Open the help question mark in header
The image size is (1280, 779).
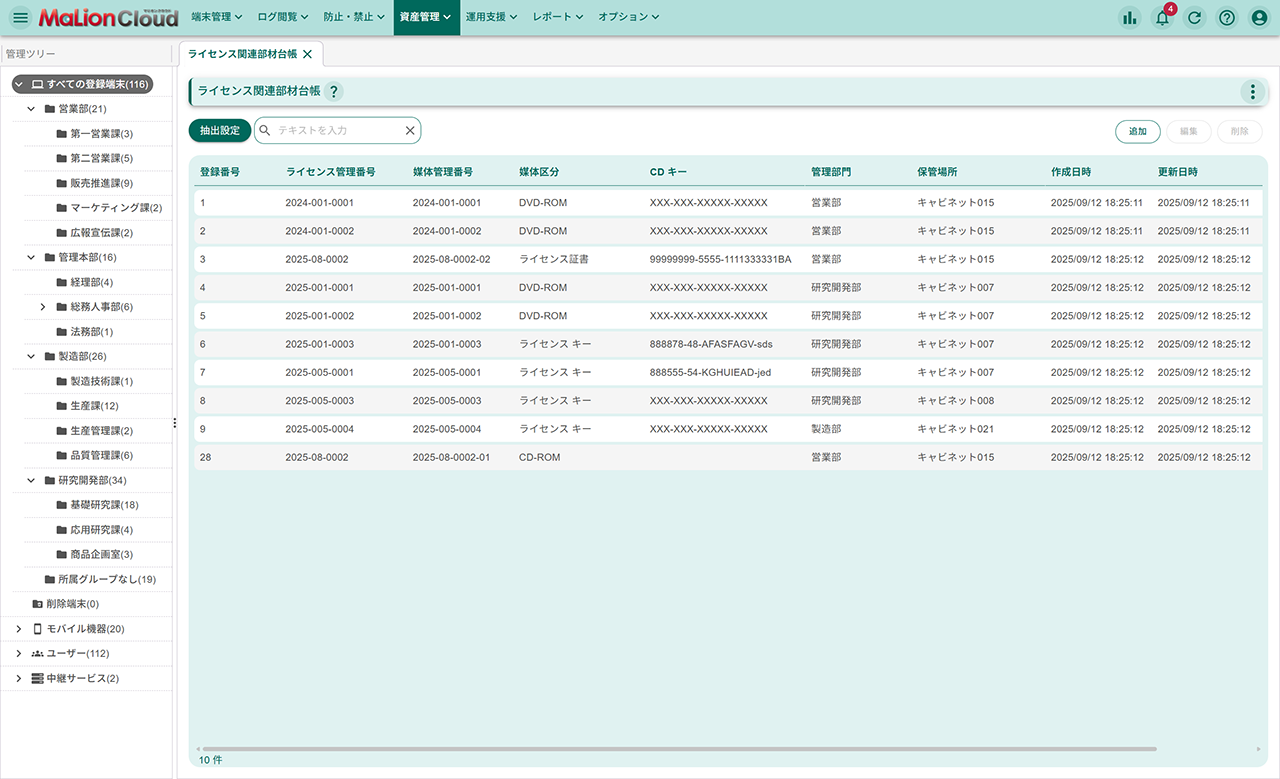1227,17
